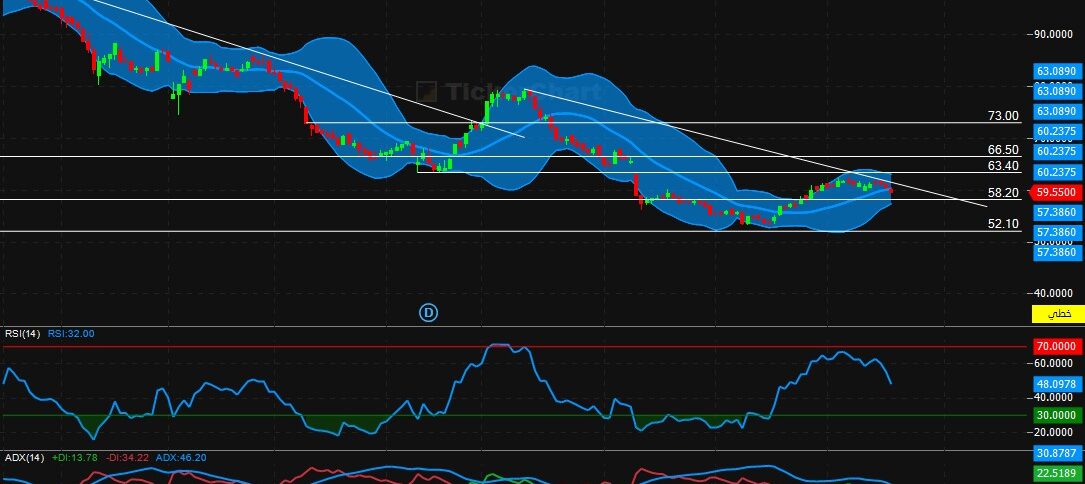Click the green 30.0000 RSI oversold tag
Viewport: 1085px width, 484px height.
(x=1055, y=415)
